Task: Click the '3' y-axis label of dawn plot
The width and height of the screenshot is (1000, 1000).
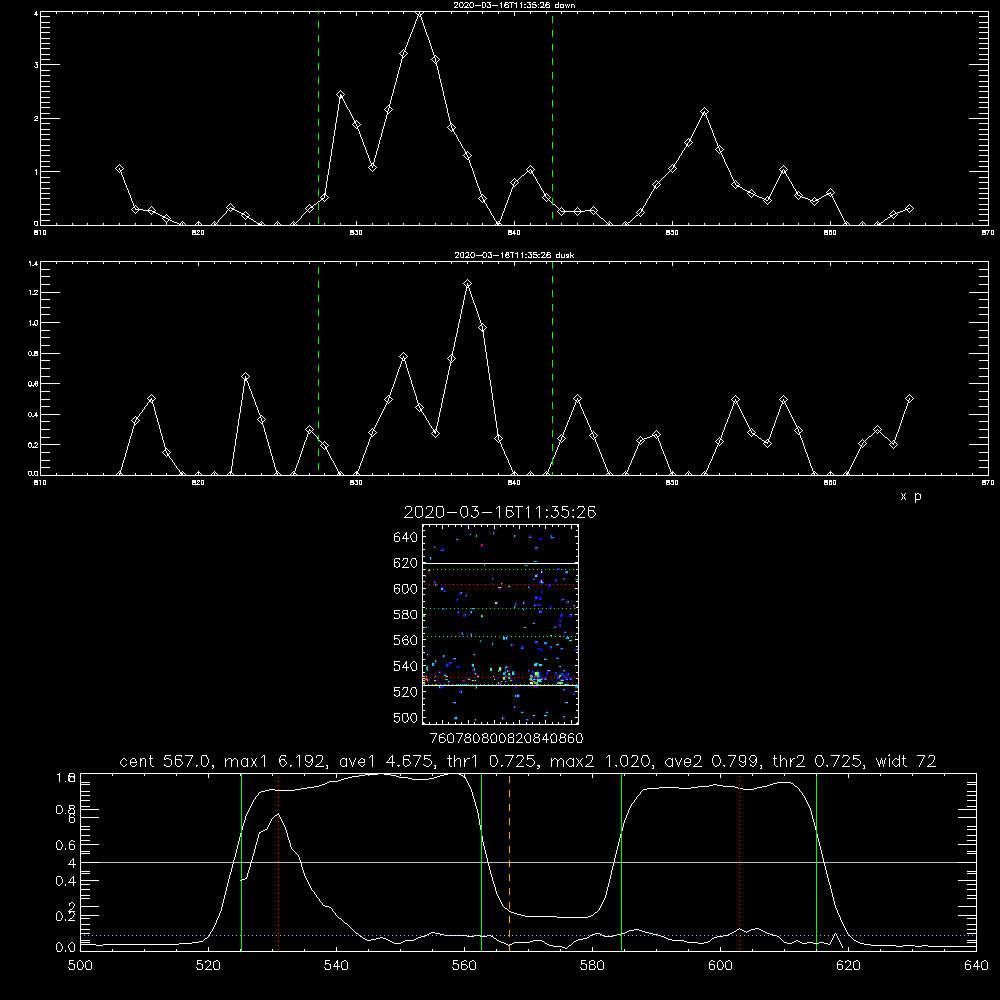Action: click(x=36, y=65)
